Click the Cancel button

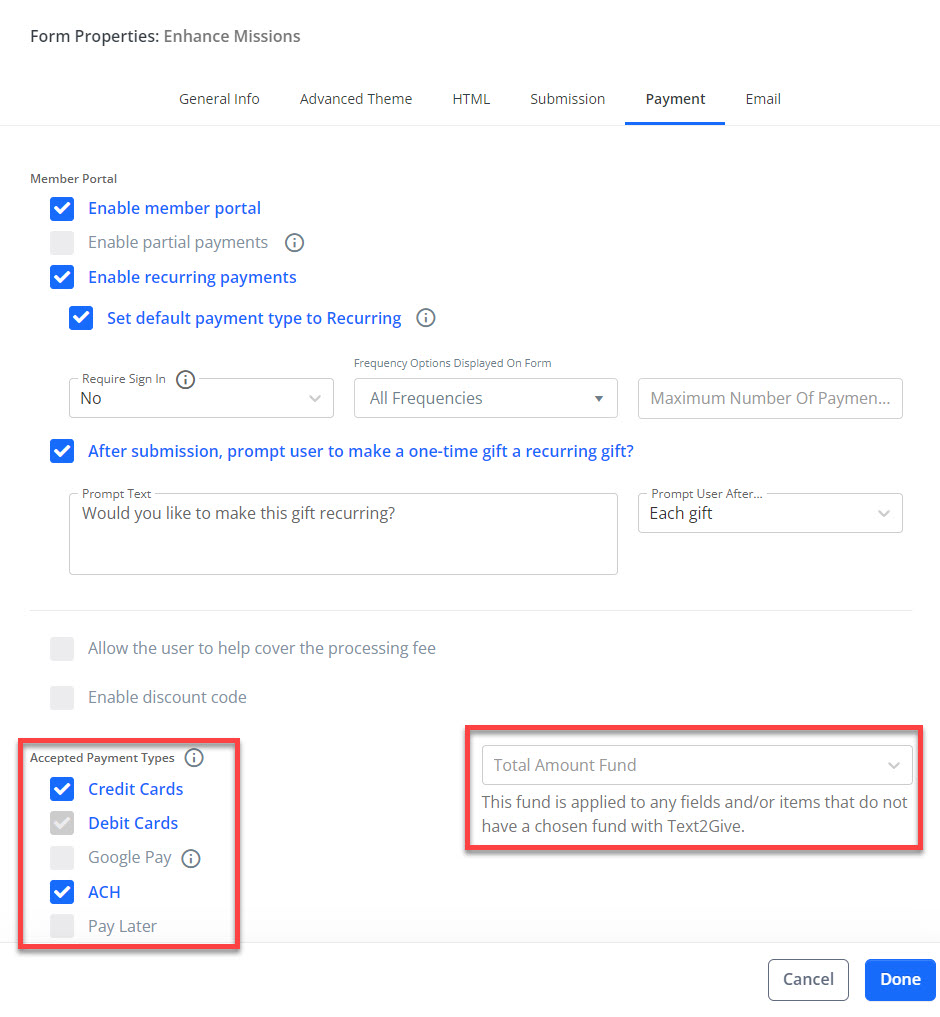click(808, 979)
